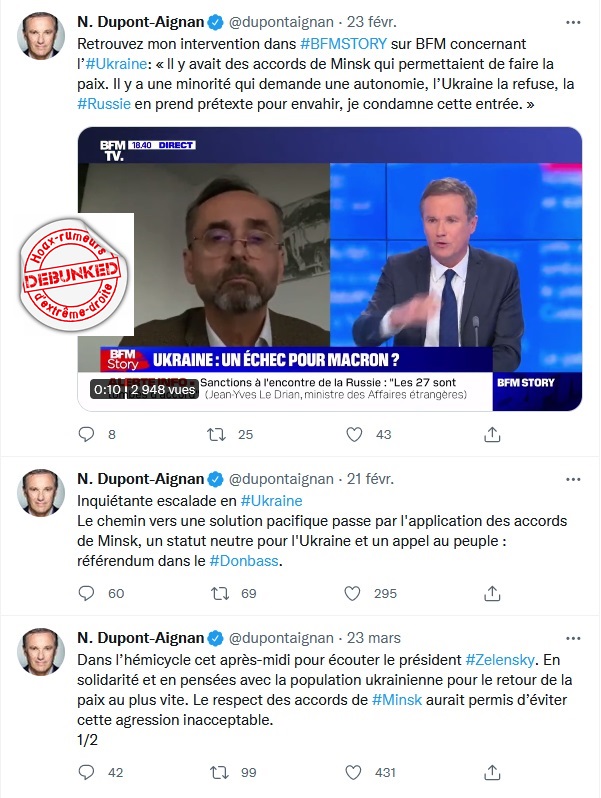Open the #BFMSTORY hashtag link
Image resolution: width=601 pixels, height=798 pixels.
click(344, 44)
